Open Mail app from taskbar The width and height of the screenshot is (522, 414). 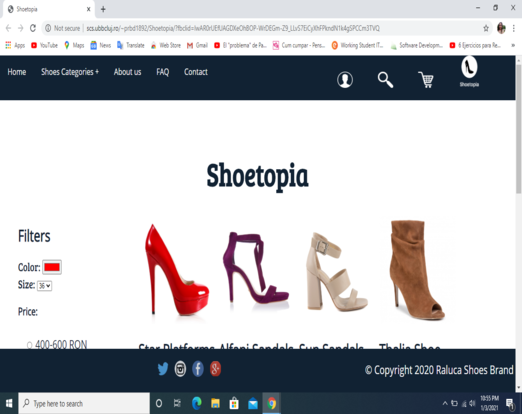tap(253, 404)
